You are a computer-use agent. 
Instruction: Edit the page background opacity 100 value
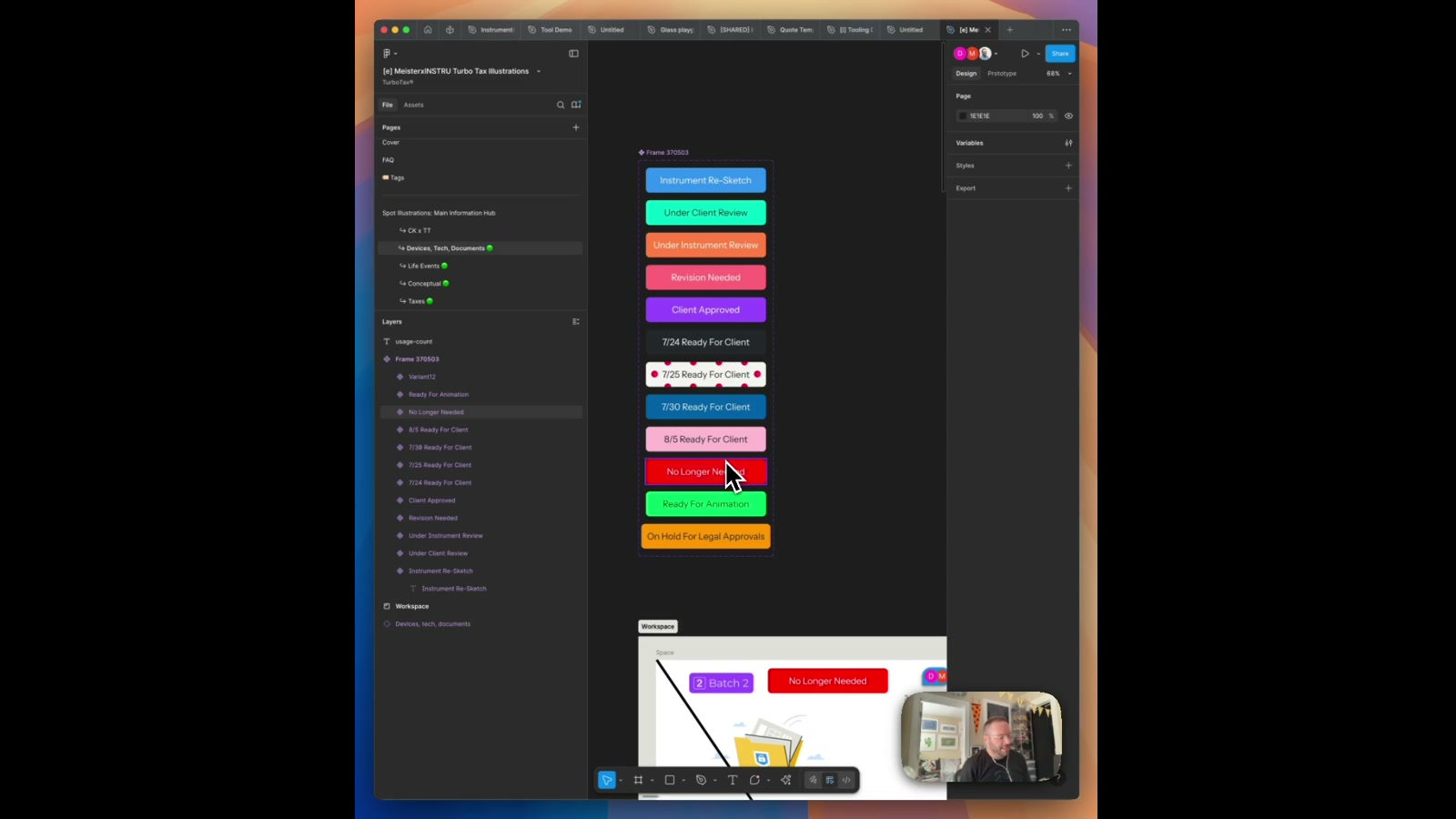click(x=1037, y=116)
